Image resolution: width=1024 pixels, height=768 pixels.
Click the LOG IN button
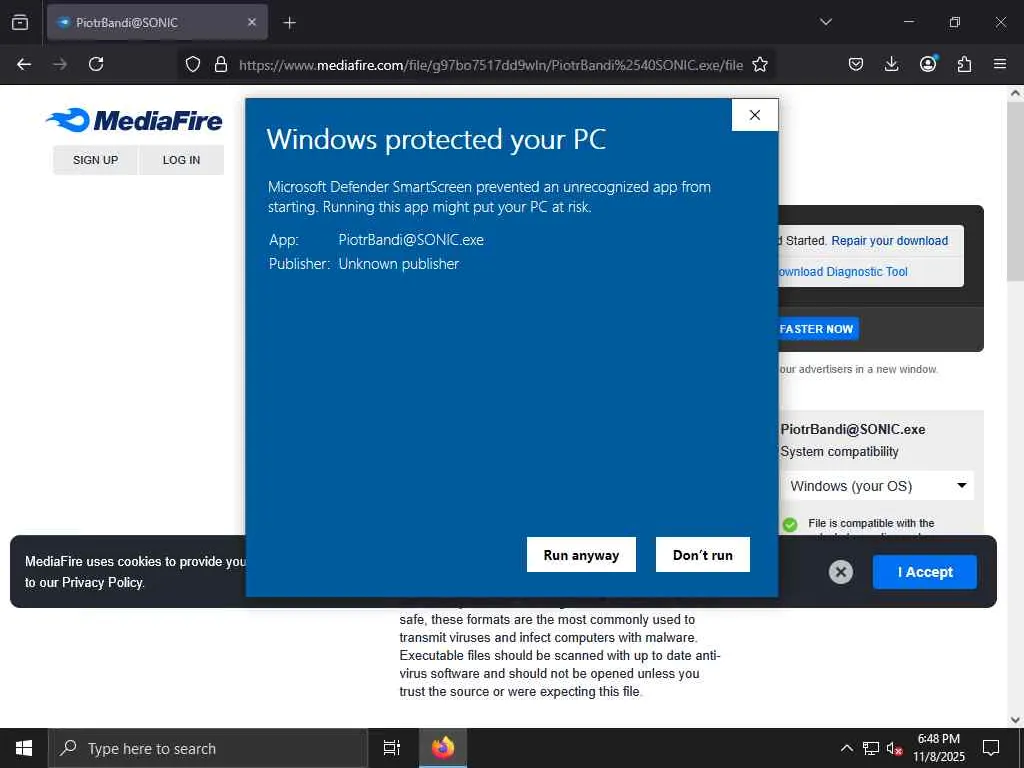[182, 160]
